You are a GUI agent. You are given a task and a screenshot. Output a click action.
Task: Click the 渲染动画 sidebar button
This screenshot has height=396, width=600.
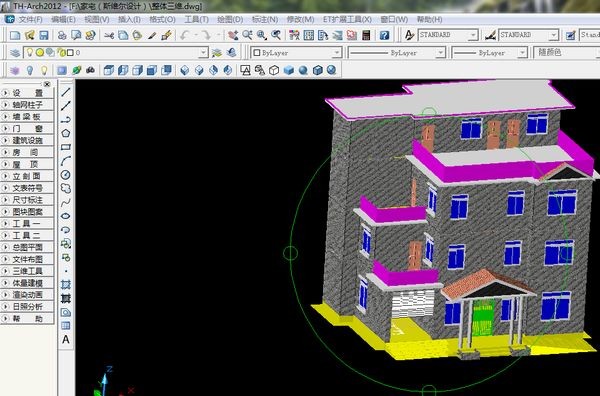pyautogui.click(x=27, y=295)
